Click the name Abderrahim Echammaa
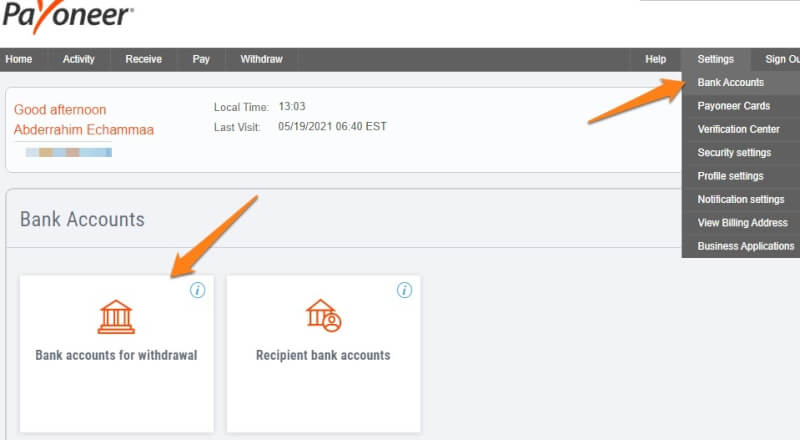 (84, 130)
